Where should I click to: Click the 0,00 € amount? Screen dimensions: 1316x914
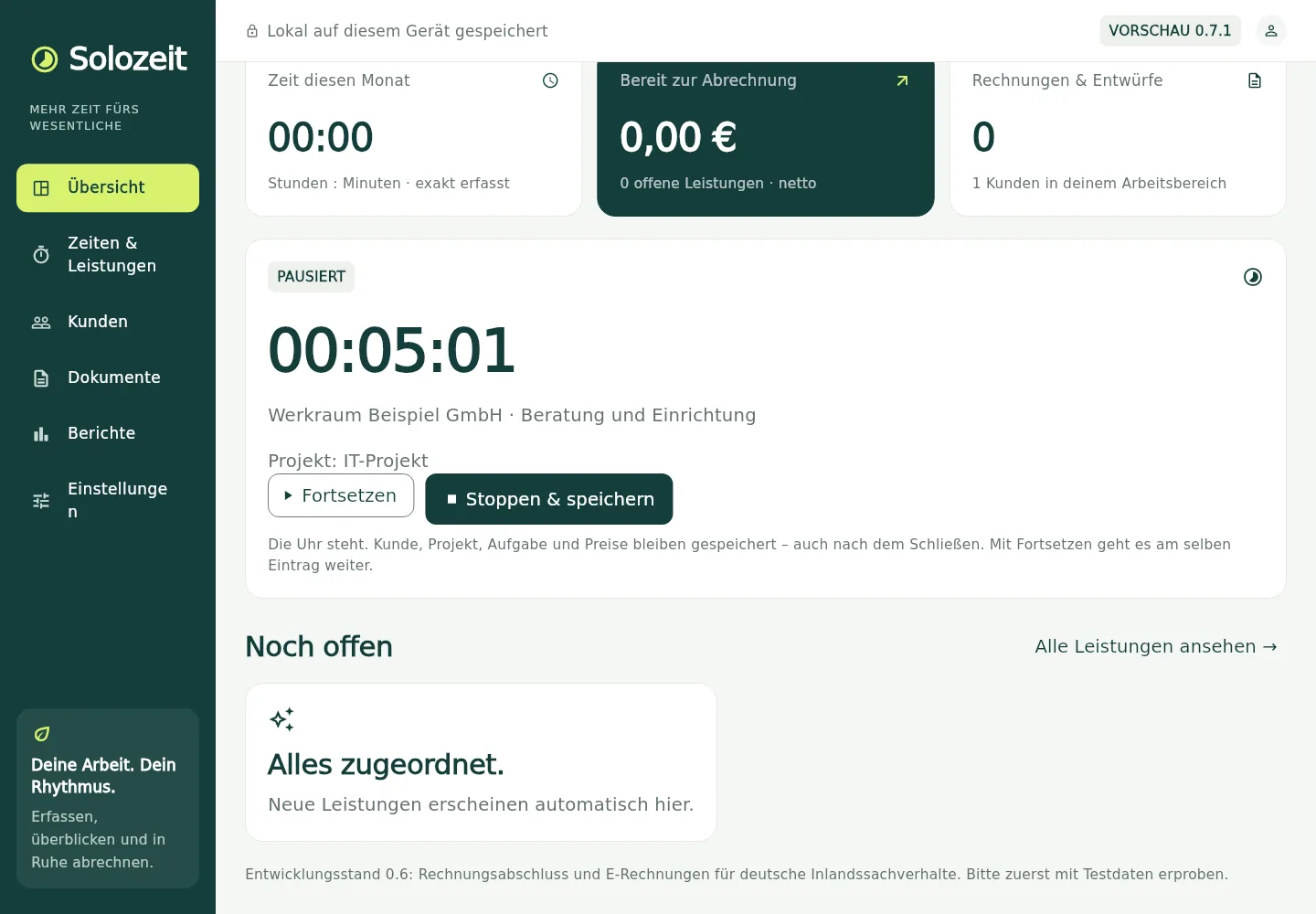[678, 138]
